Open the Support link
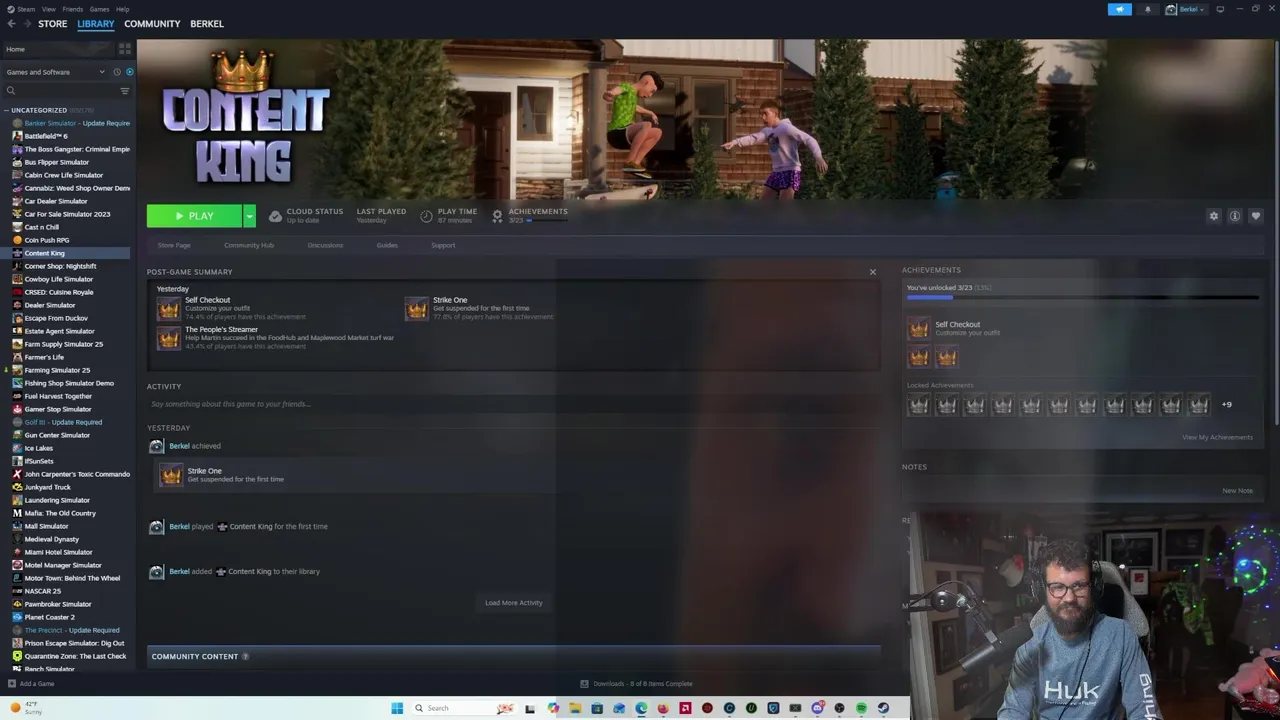Image resolution: width=1280 pixels, height=720 pixels. [x=443, y=245]
